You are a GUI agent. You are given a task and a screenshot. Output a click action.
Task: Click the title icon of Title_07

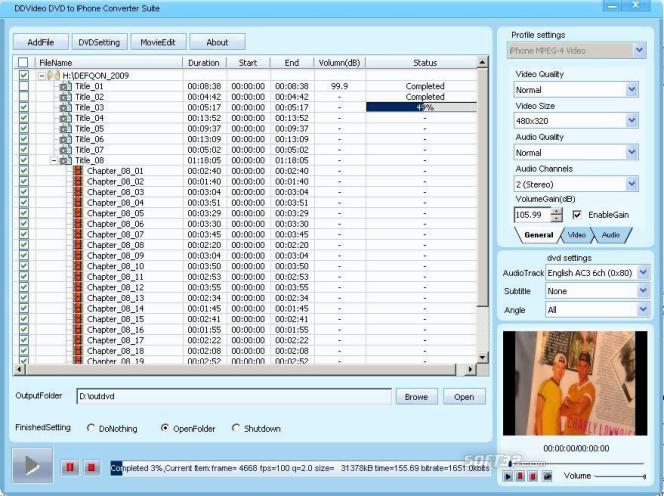coord(66,150)
